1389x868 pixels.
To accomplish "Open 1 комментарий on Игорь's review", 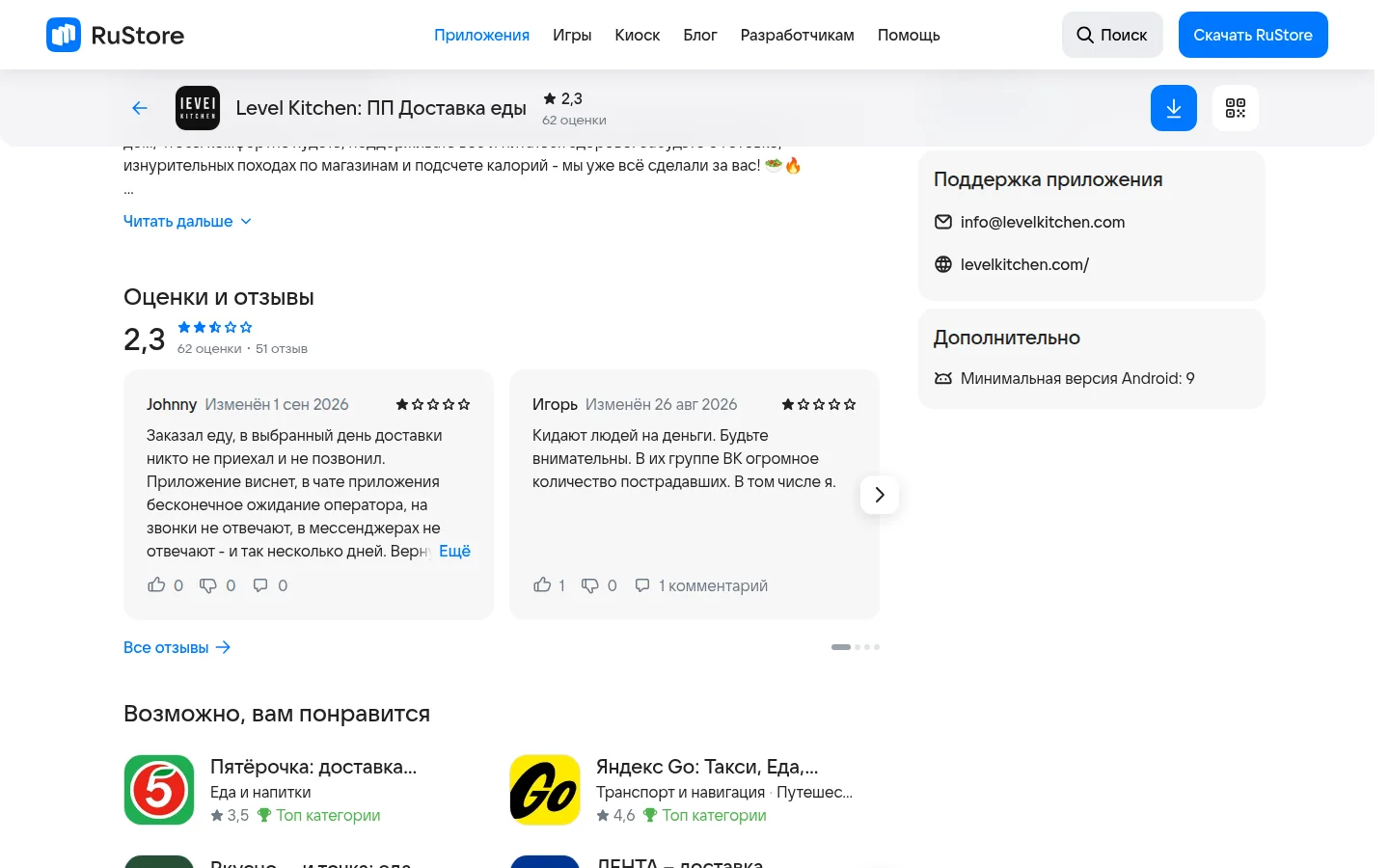I will (701, 585).
